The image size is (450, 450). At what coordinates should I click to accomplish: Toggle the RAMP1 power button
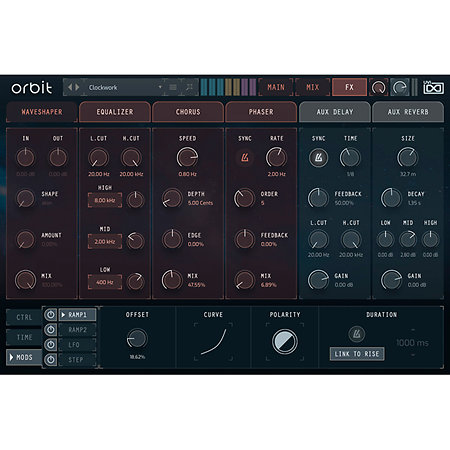(50, 315)
